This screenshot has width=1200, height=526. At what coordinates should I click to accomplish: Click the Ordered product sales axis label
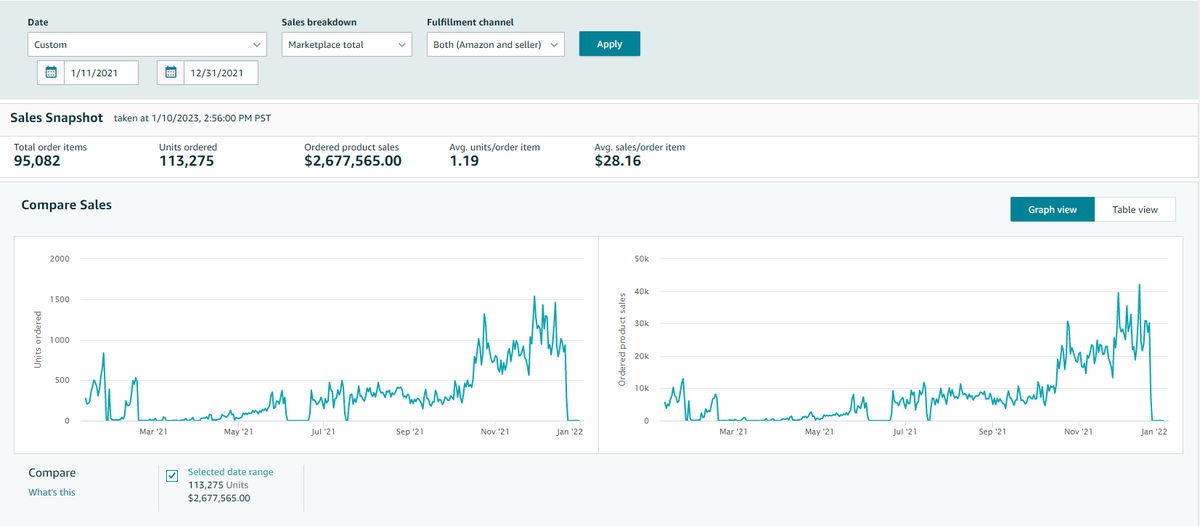coord(621,340)
